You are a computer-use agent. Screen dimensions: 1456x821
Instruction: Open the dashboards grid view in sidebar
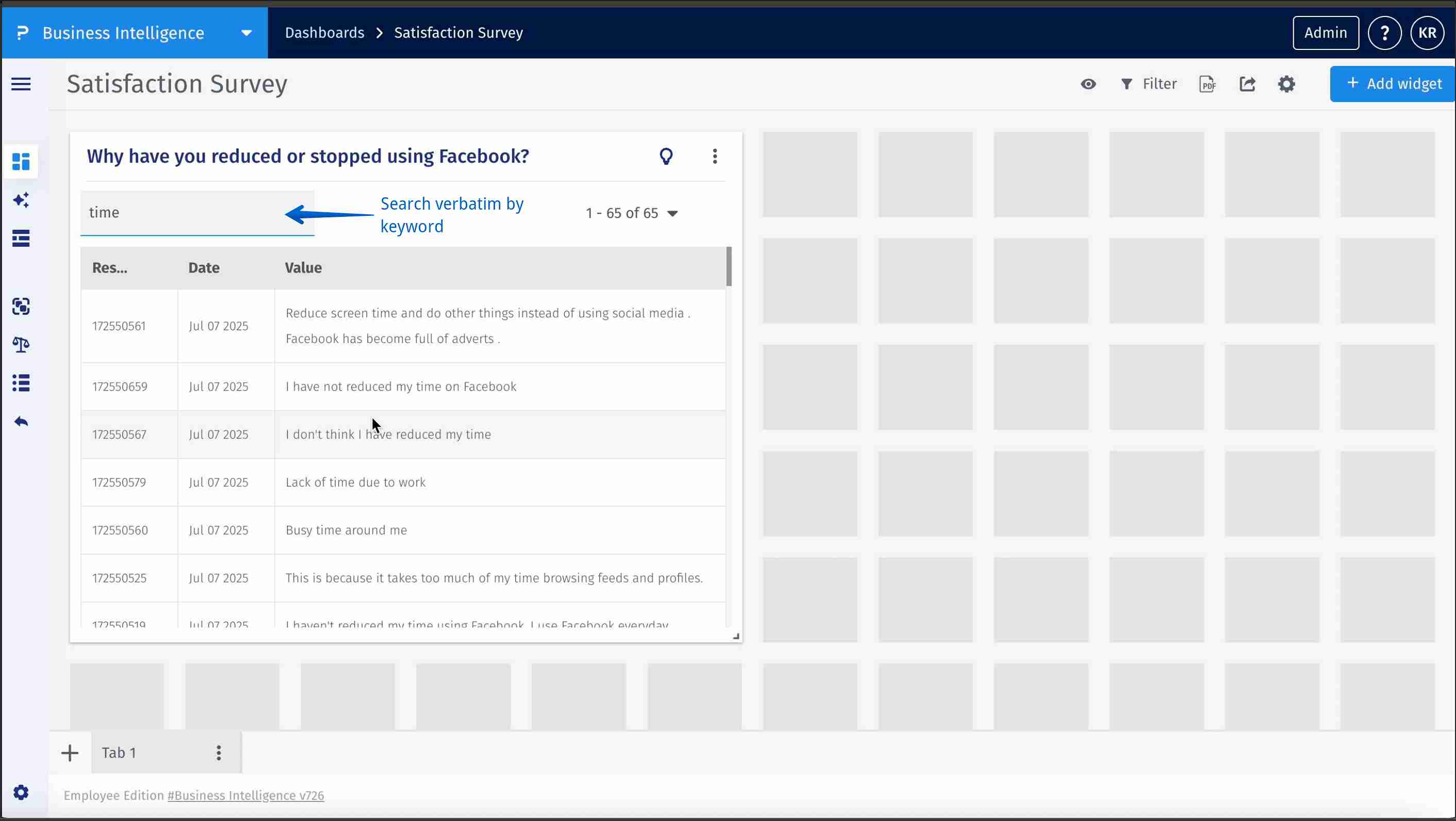coord(21,162)
